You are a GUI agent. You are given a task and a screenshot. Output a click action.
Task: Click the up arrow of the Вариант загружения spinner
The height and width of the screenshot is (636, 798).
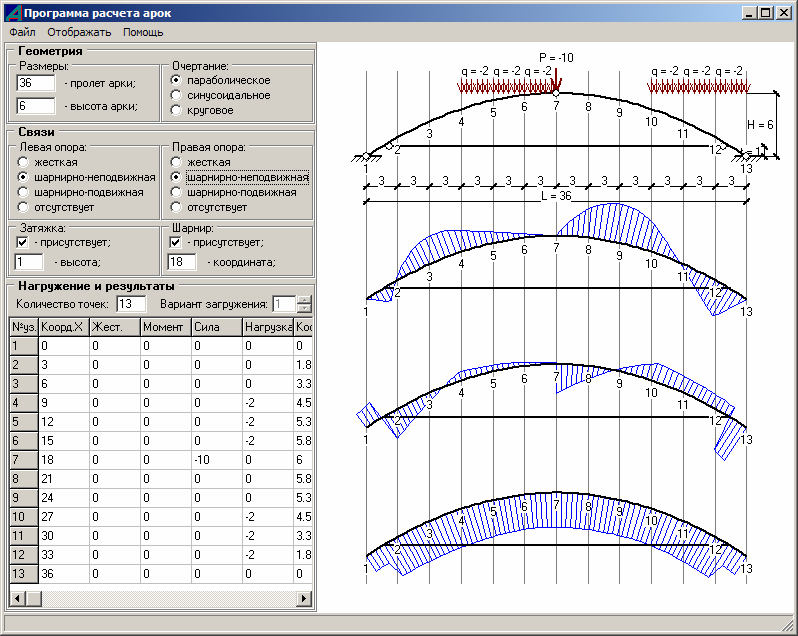point(305,299)
